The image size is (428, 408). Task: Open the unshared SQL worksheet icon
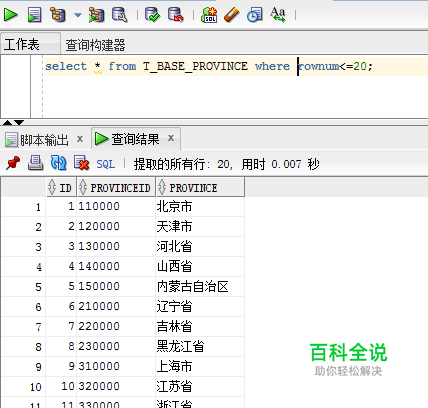209,15
